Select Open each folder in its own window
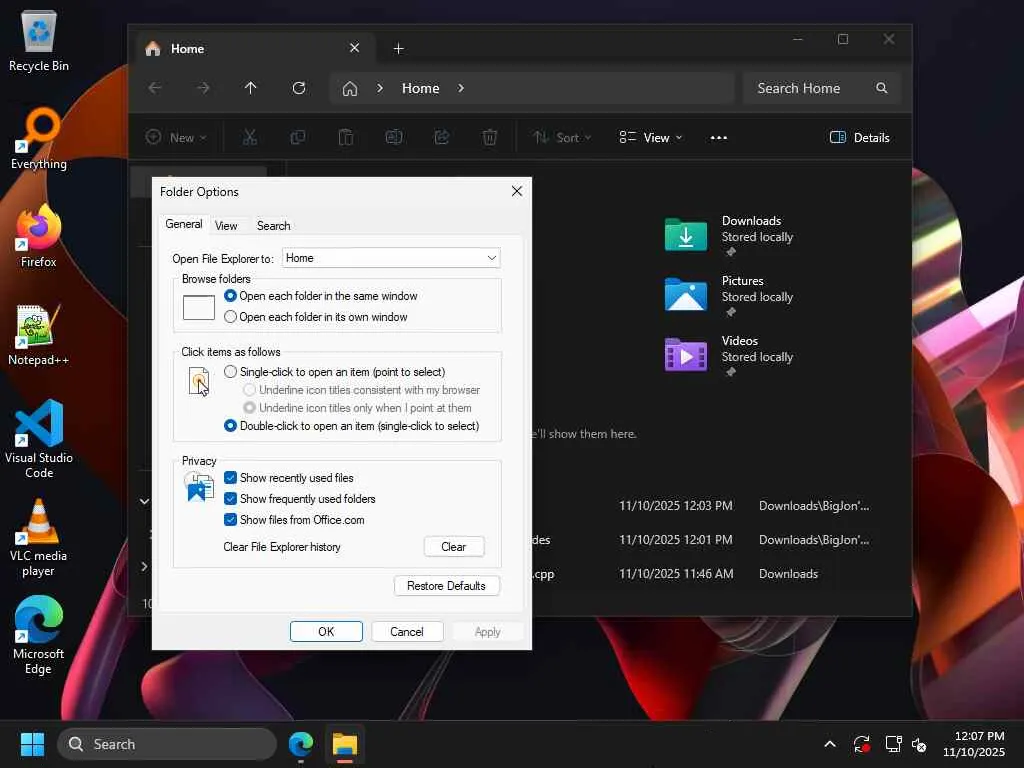1024x768 pixels. (x=231, y=317)
